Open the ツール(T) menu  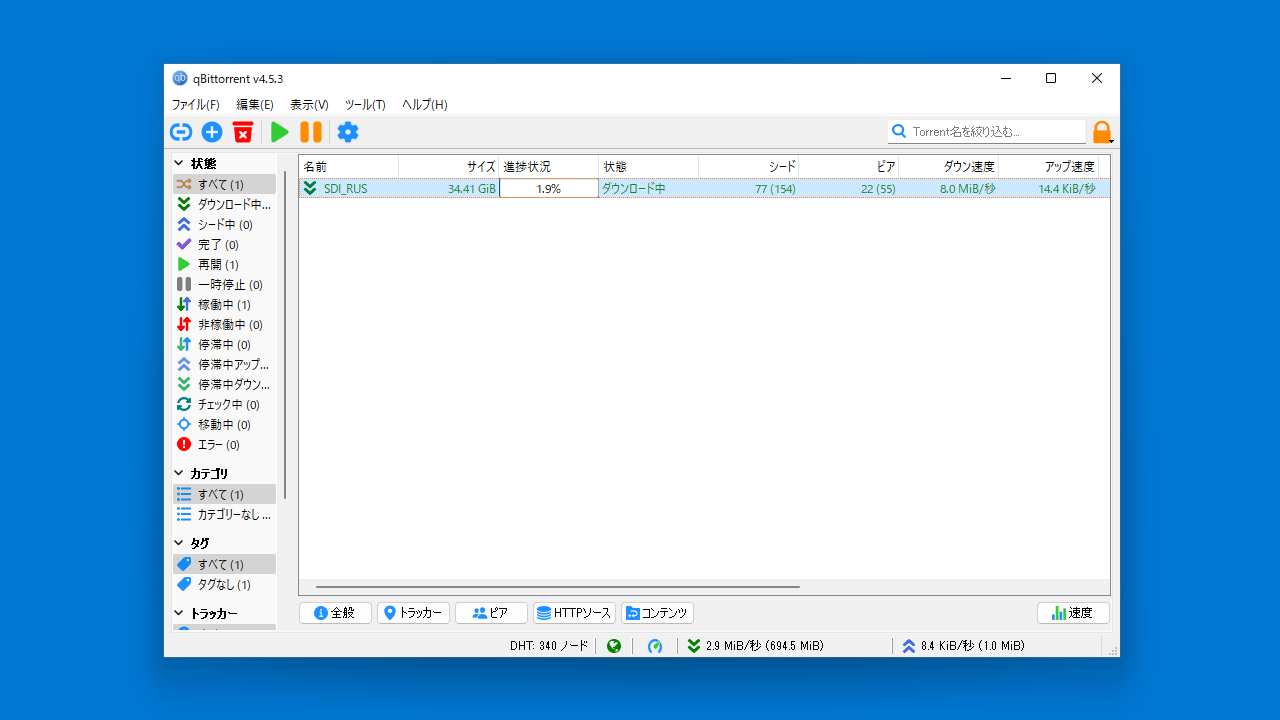coord(365,104)
